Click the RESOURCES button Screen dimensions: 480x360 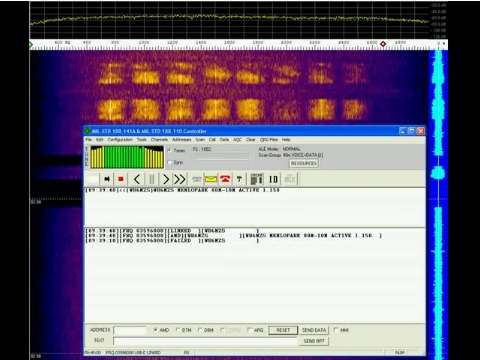(304, 163)
